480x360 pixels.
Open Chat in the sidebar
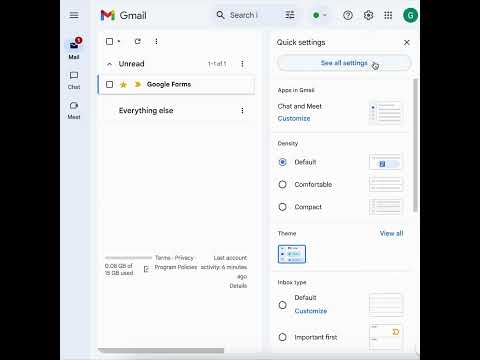[x=74, y=80]
